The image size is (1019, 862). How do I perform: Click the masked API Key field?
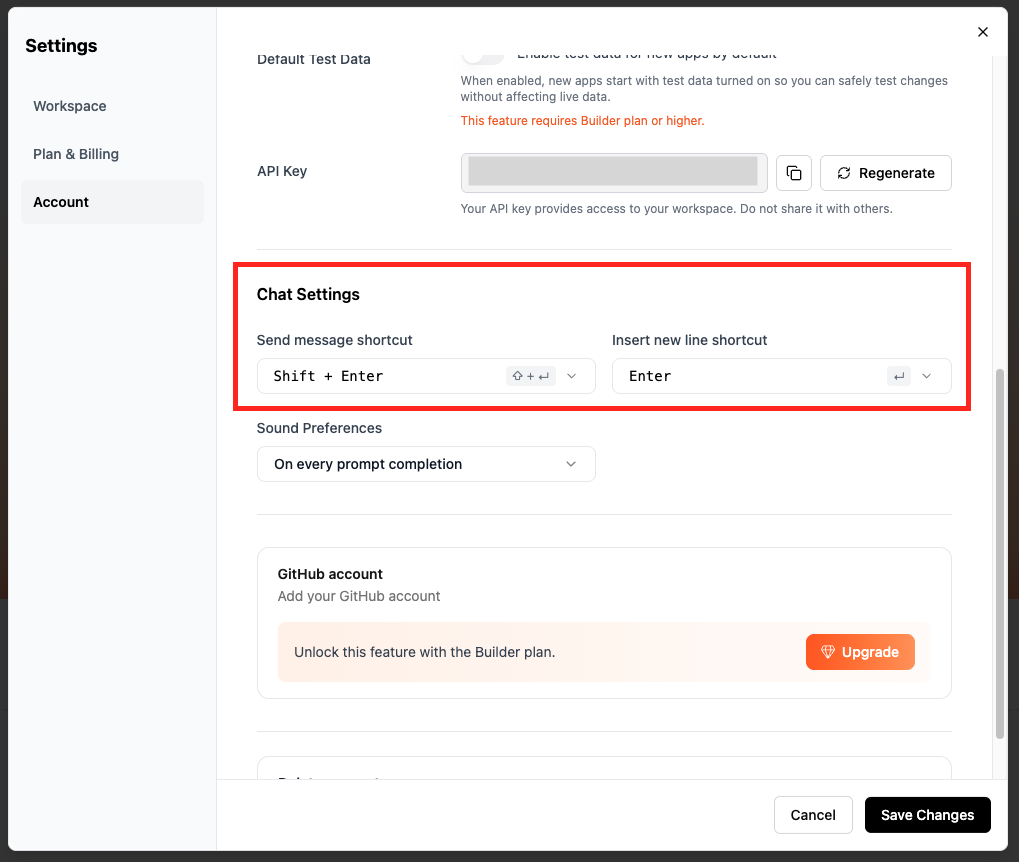tap(613, 172)
